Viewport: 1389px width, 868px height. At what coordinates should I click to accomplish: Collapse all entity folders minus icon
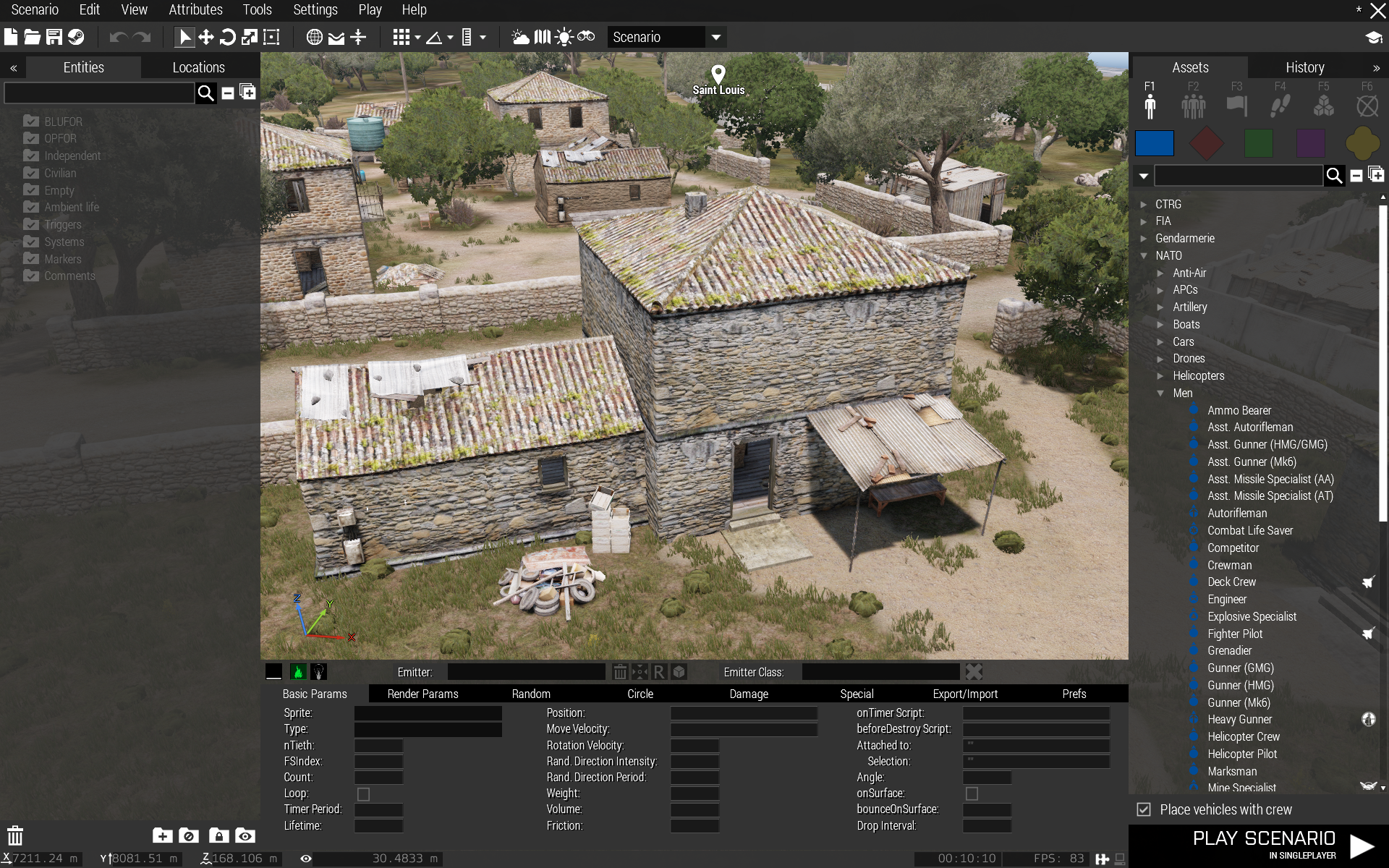point(227,93)
